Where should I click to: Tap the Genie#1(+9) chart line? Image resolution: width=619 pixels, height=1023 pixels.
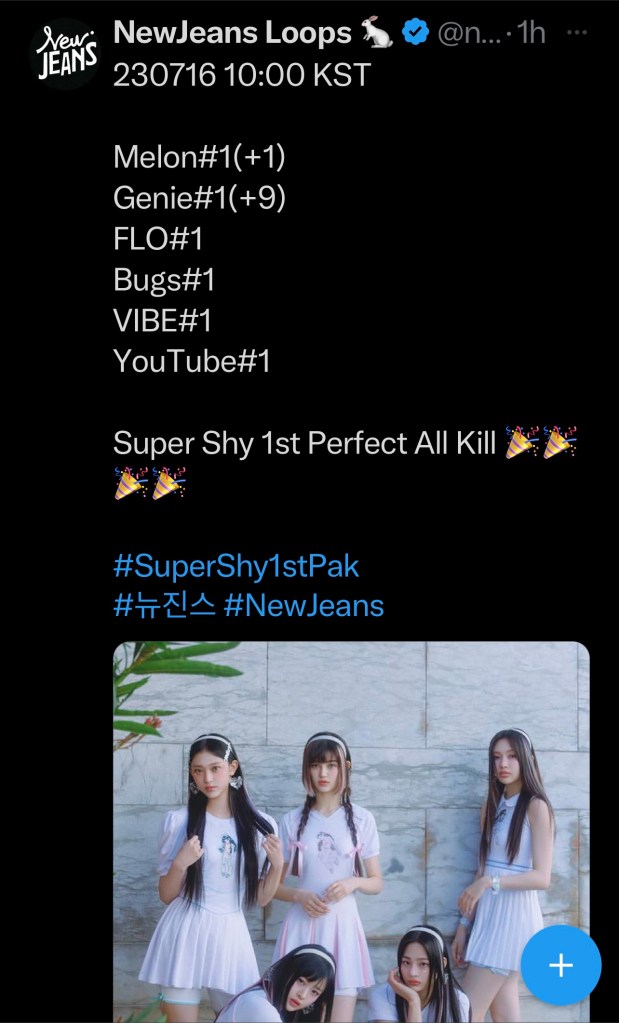coord(200,198)
